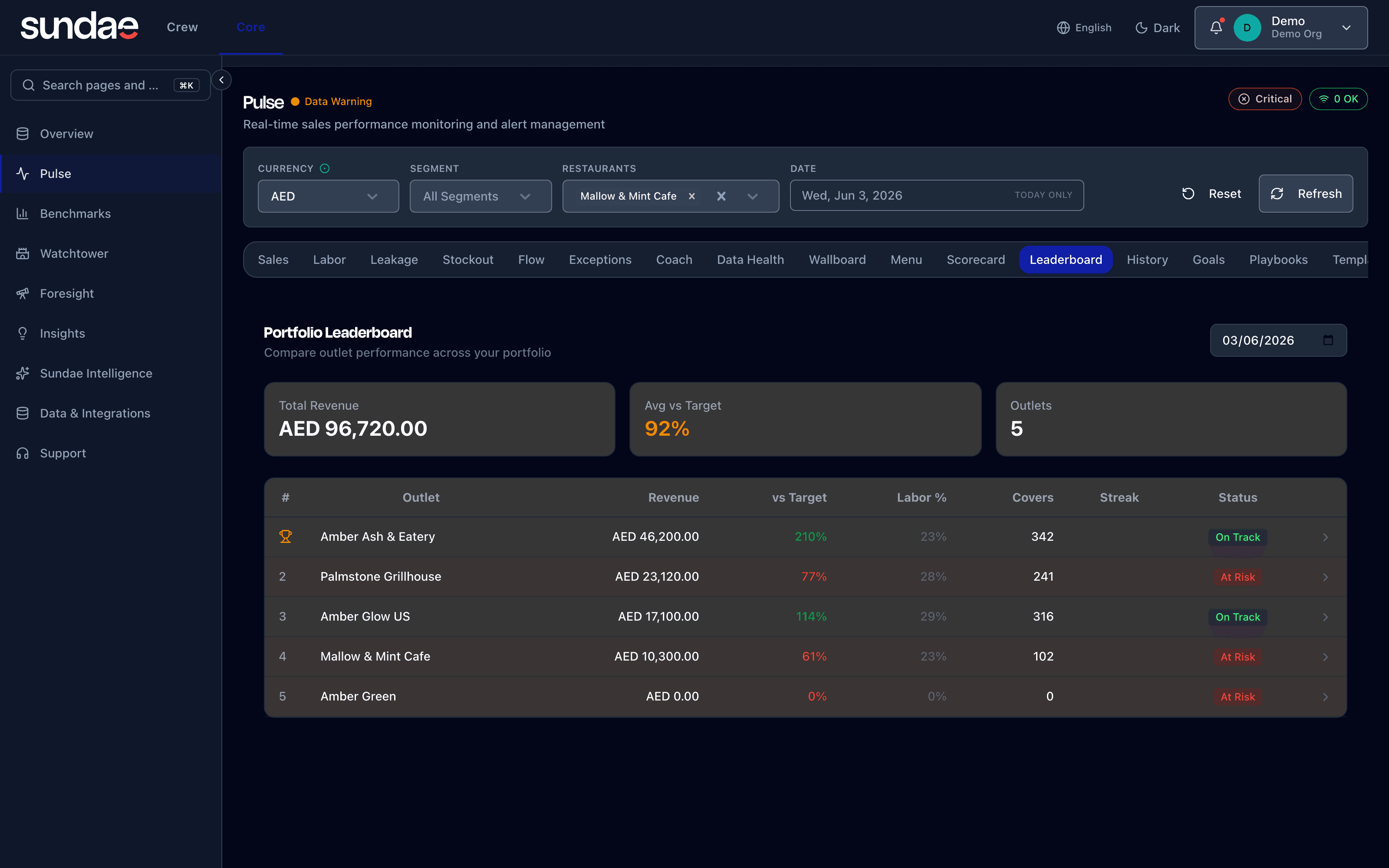Open the AED currency dropdown
Image resolution: width=1389 pixels, height=868 pixels.
pos(328,196)
